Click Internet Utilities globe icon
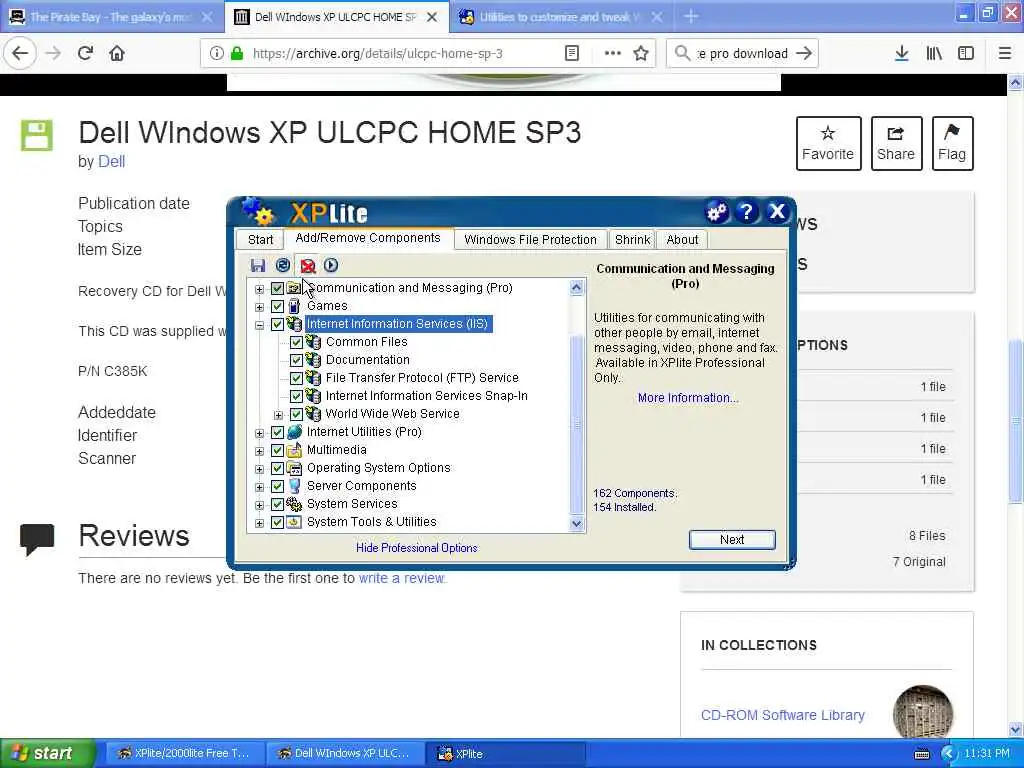 (x=295, y=432)
